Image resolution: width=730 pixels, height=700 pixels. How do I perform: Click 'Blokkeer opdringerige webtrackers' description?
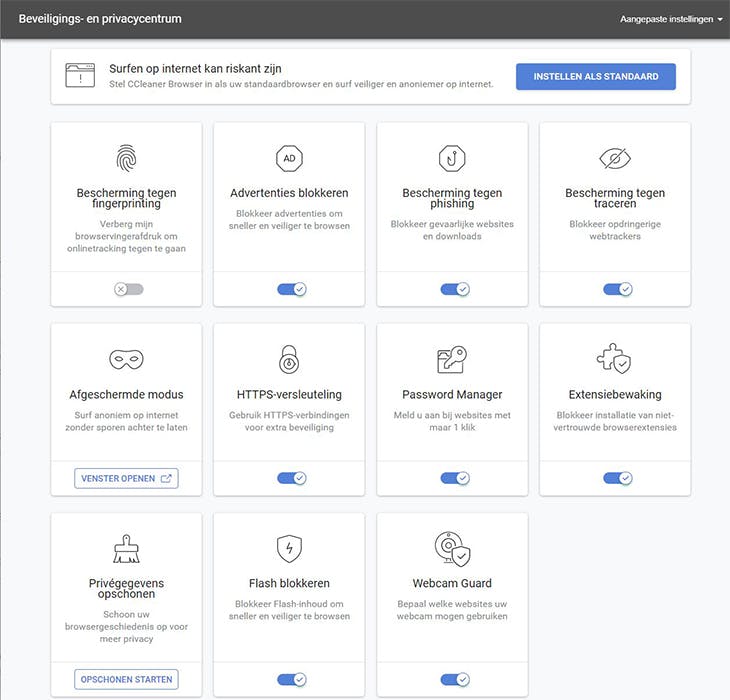[x=615, y=230]
